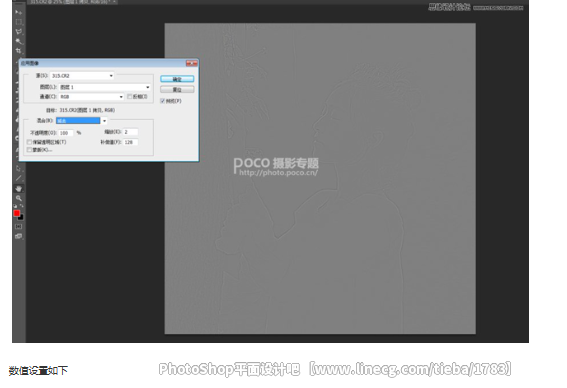Select the Zoom magnifier tool
The width and height of the screenshot is (567, 388).
point(18,198)
